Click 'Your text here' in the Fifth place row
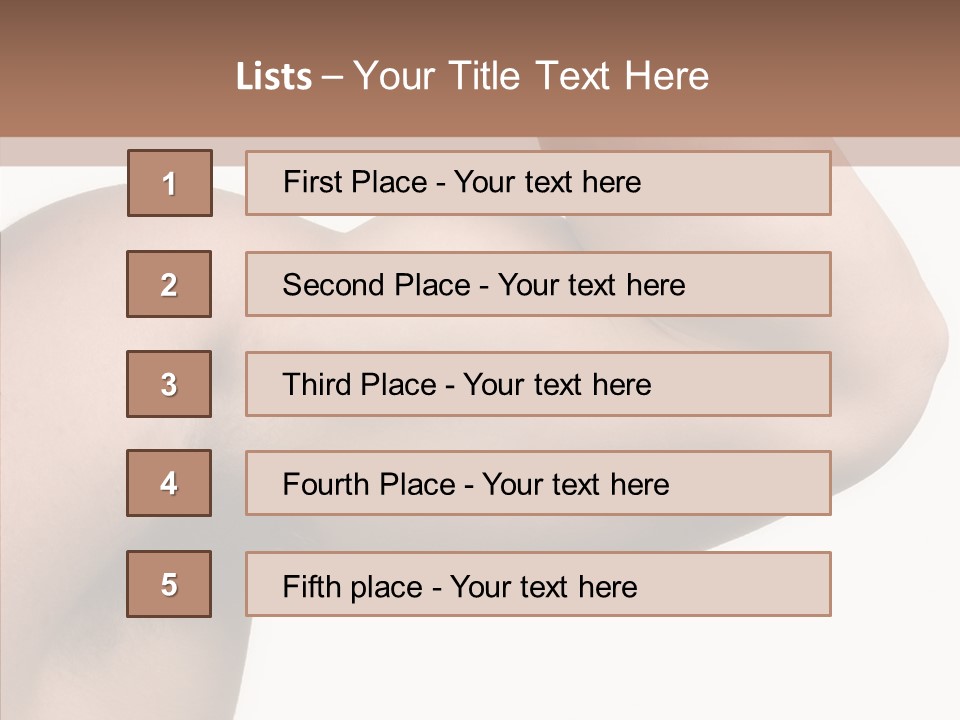Screen dimensions: 960x720 pyautogui.click(x=543, y=586)
